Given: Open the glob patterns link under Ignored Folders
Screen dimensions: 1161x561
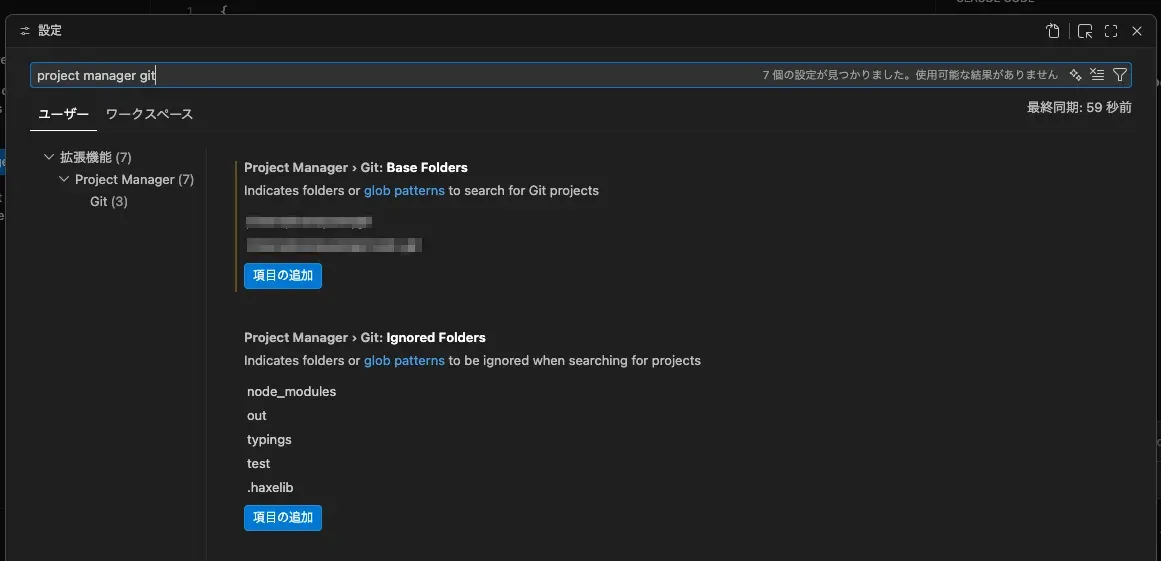Looking at the screenshot, I should [404, 360].
